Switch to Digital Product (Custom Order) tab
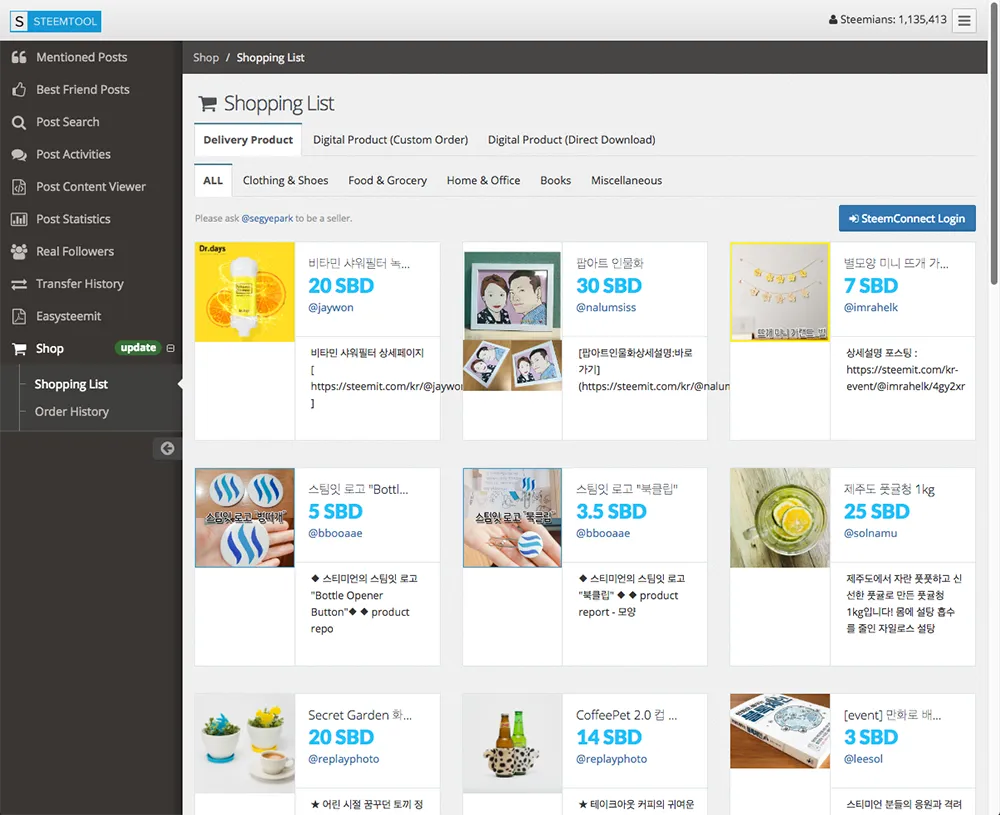The image size is (1000, 815). pyautogui.click(x=390, y=140)
